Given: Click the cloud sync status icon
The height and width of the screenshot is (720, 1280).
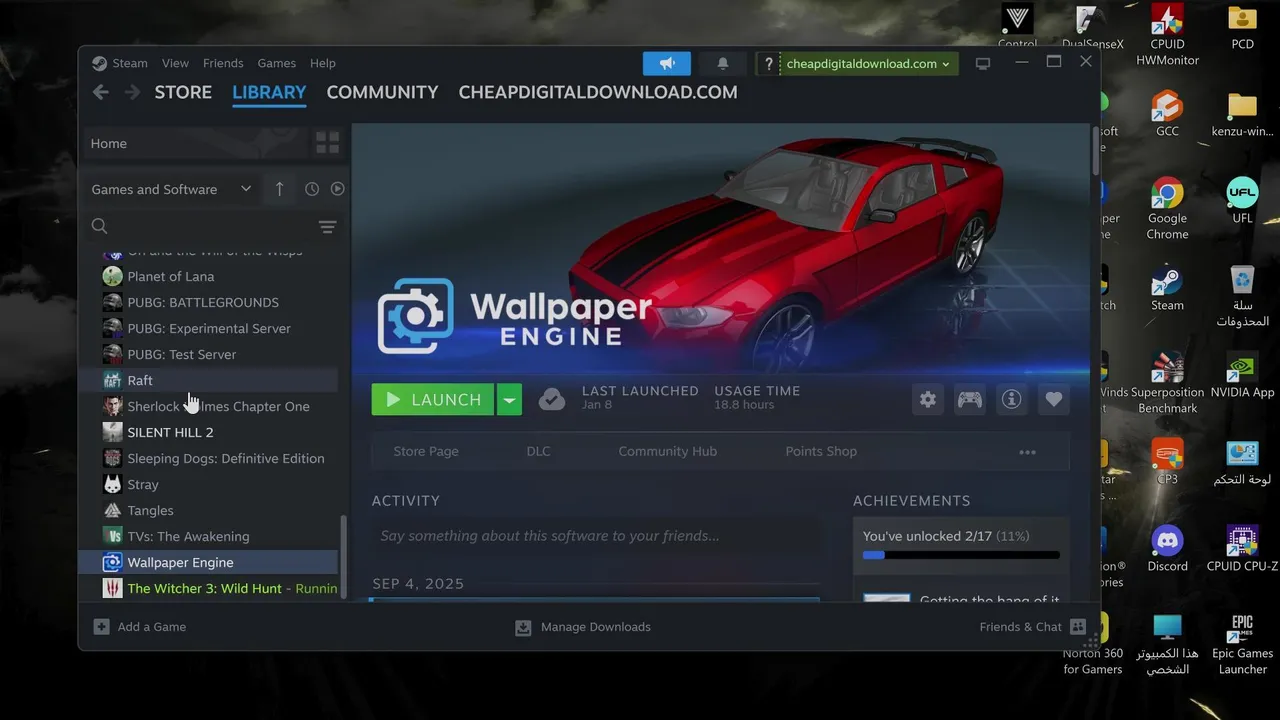Looking at the screenshot, I should [552, 399].
